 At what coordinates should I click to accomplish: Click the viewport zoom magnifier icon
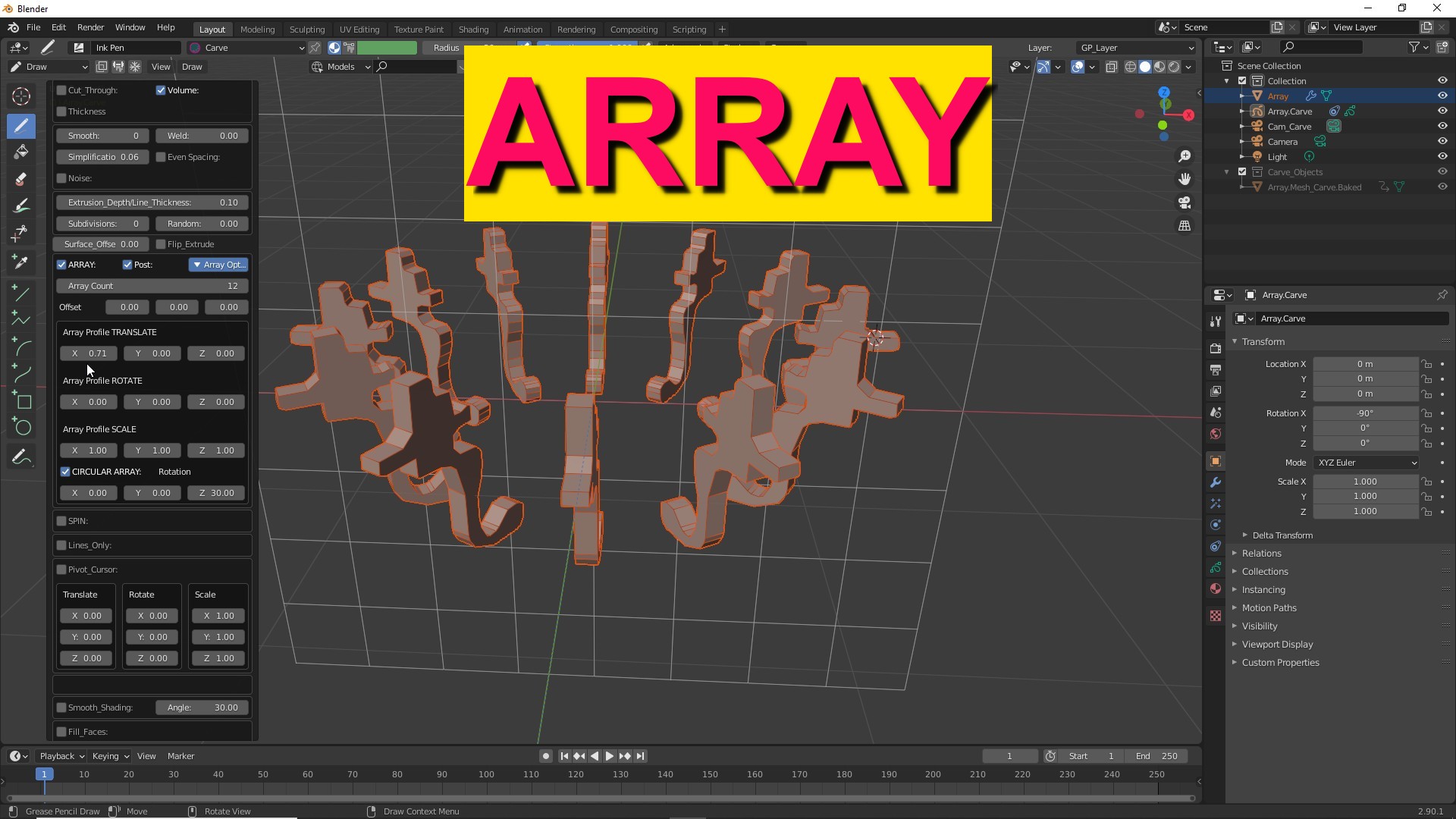1185,156
